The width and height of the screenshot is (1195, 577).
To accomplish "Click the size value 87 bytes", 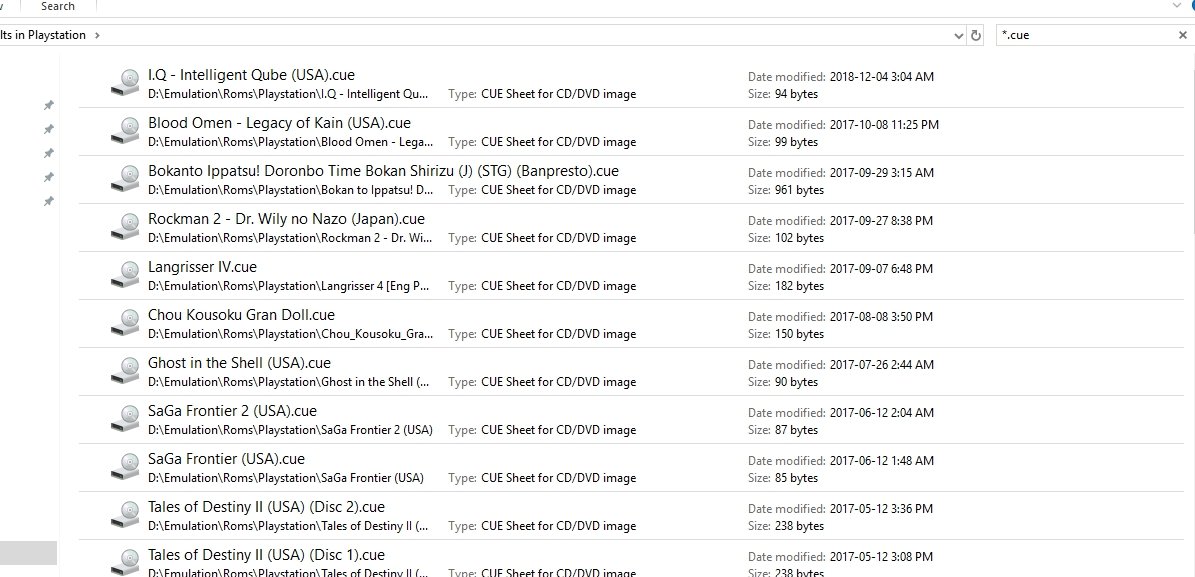I will 796,431.
